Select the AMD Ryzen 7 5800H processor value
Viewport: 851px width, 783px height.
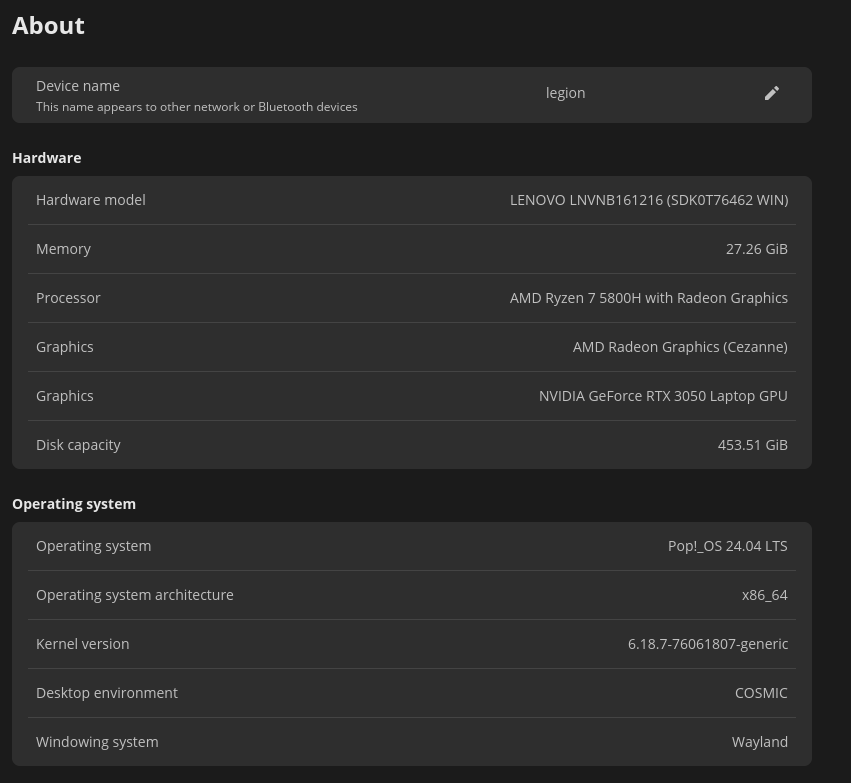(x=648, y=298)
